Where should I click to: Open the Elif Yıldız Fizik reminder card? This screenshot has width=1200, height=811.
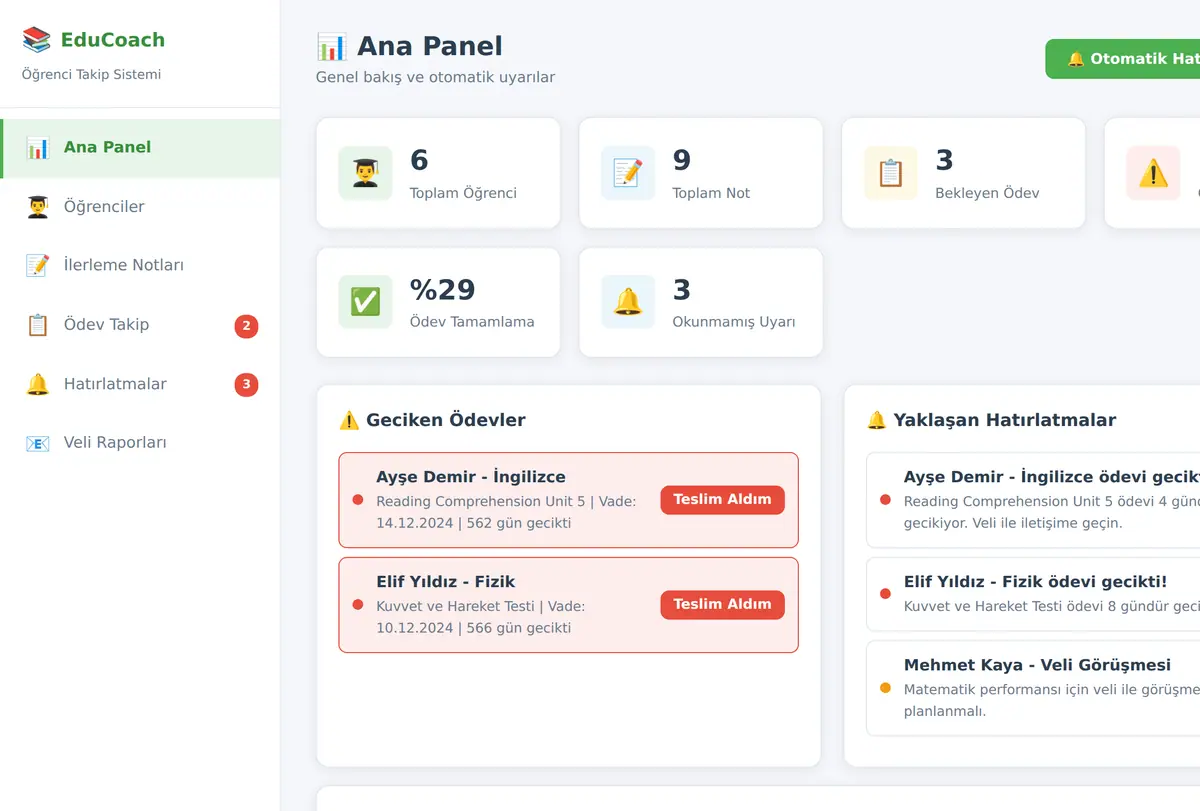point(1033,594)
